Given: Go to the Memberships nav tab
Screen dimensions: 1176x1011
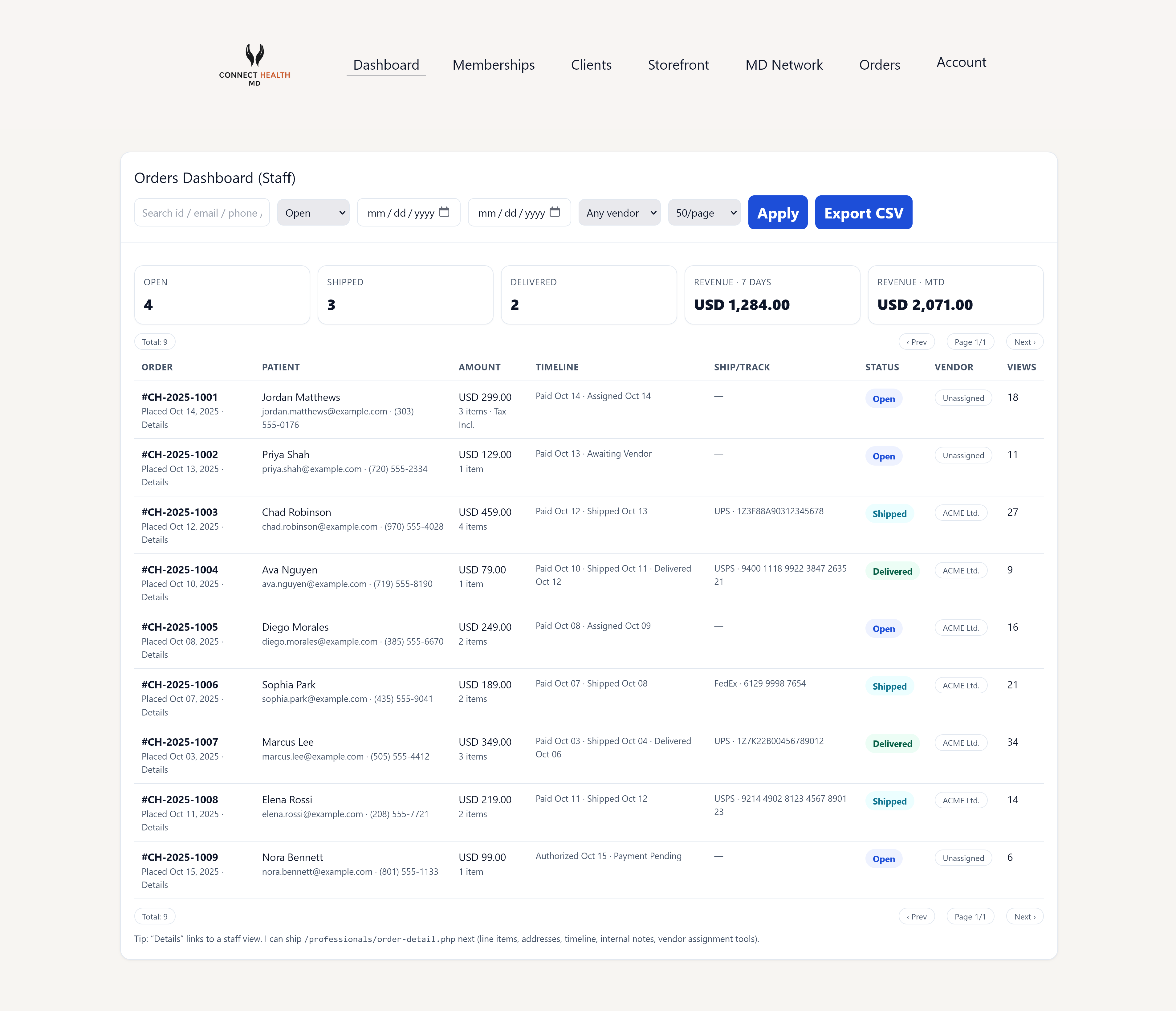Looking at the screenshot, I should pos(493,65).
